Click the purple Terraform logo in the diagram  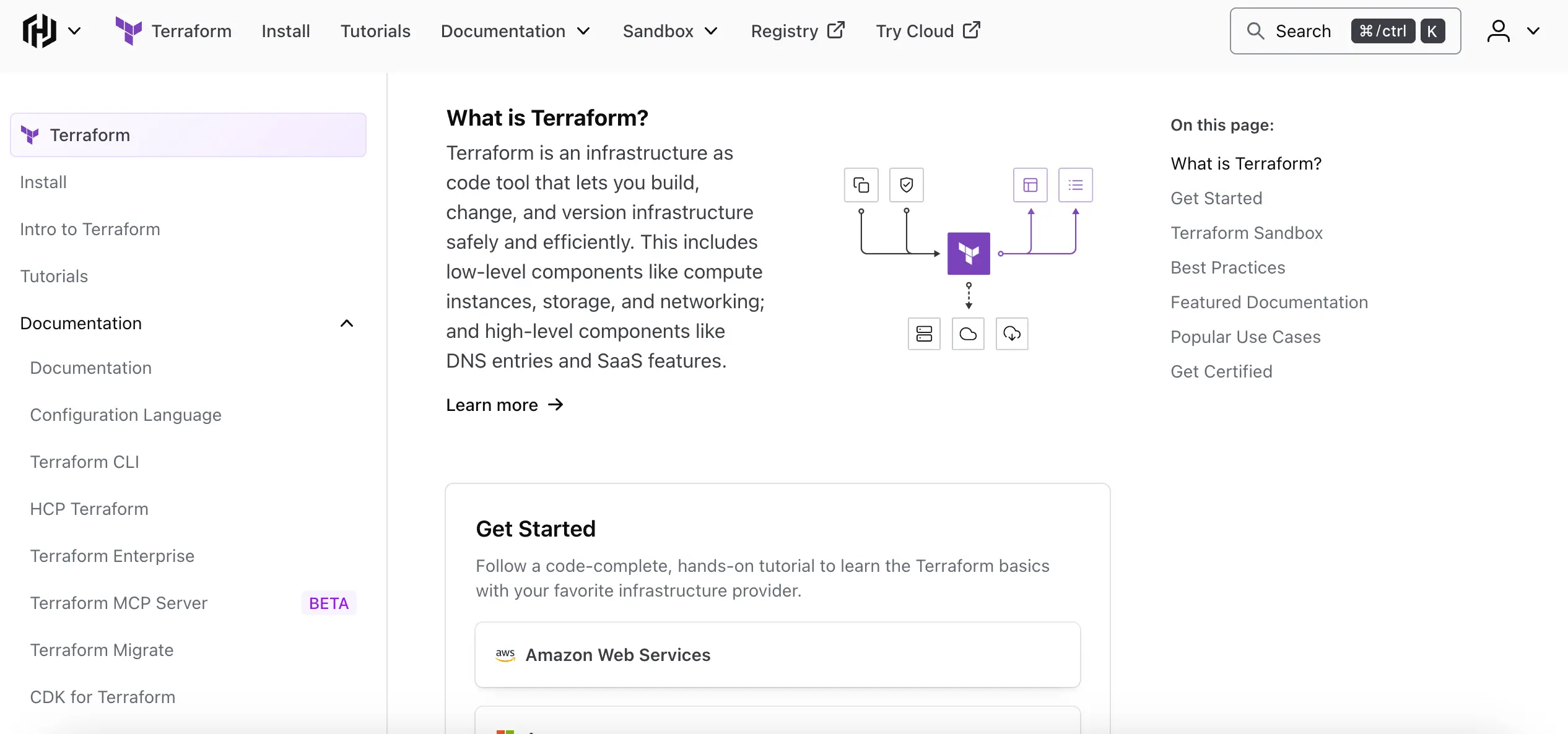click(x=968, y=253)
